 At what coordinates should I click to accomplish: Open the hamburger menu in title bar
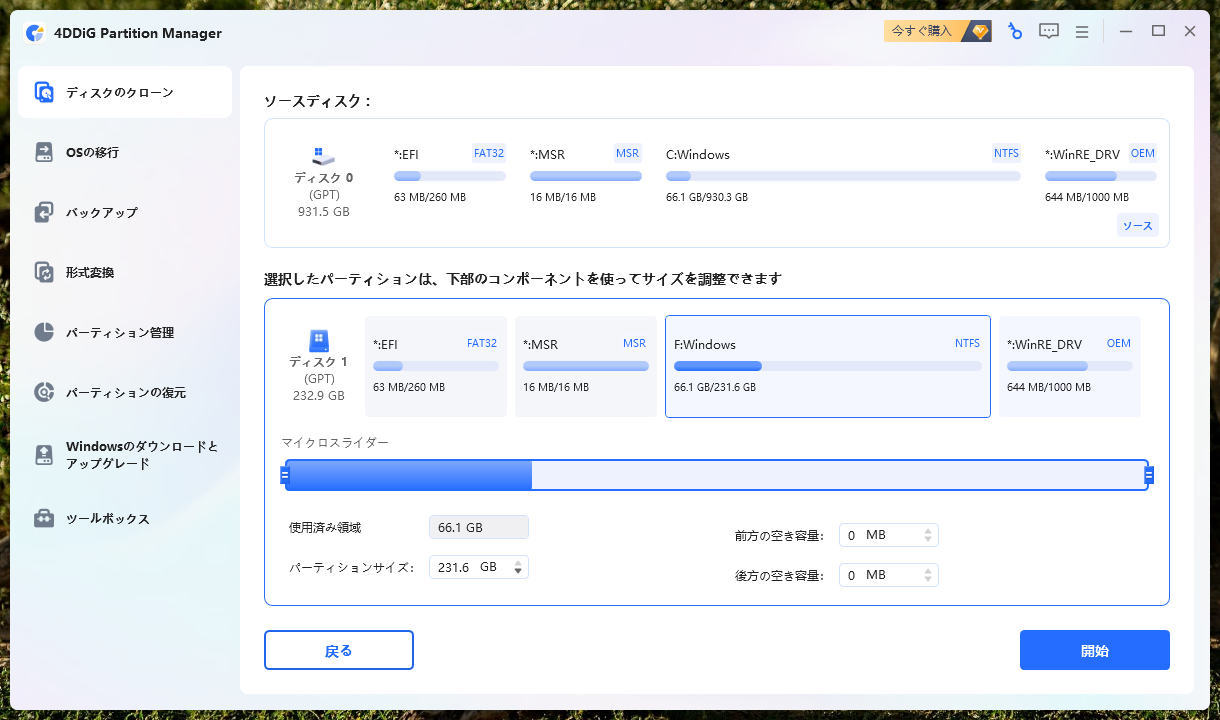(x=1081, y=31)
